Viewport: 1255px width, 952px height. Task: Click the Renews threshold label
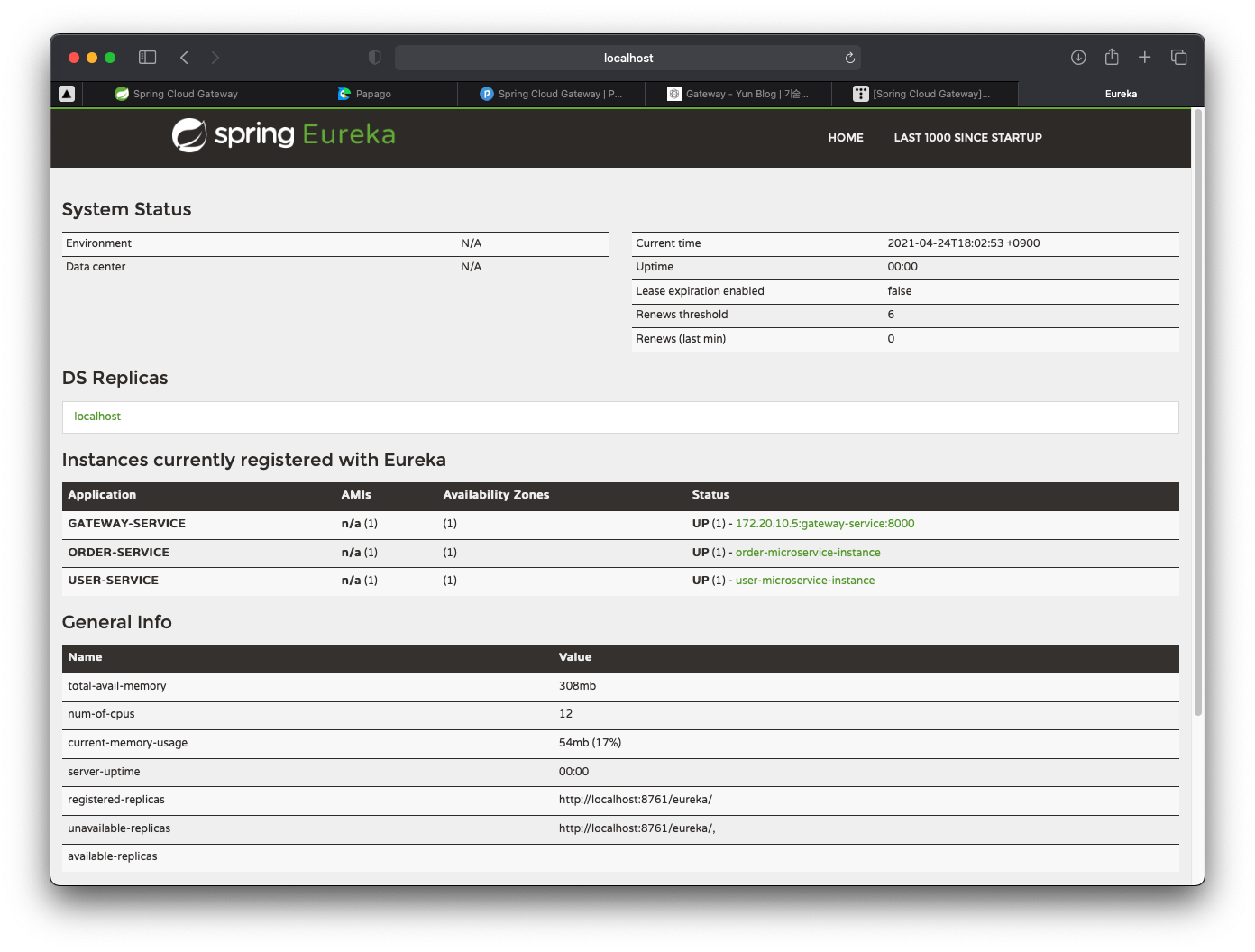point(682,315)
